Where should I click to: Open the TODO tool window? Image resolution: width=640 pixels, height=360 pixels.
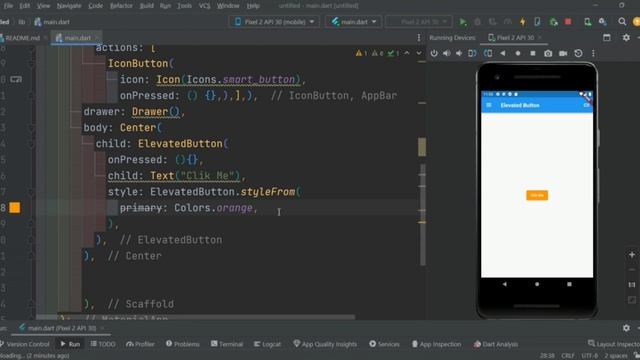pyautogui.click(x=103, y=344)
